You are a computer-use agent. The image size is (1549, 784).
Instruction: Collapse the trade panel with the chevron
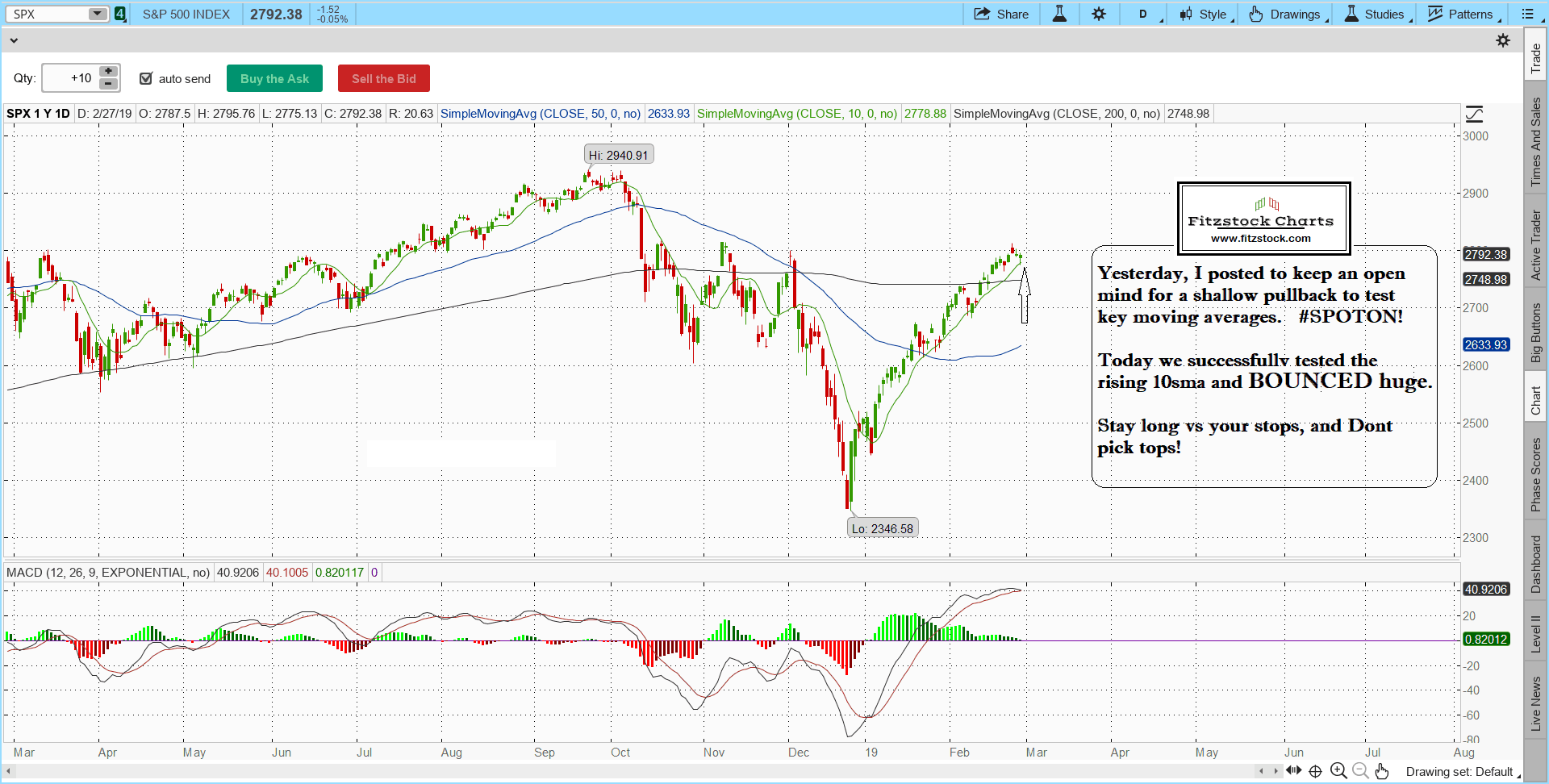(x=14, y=40)
